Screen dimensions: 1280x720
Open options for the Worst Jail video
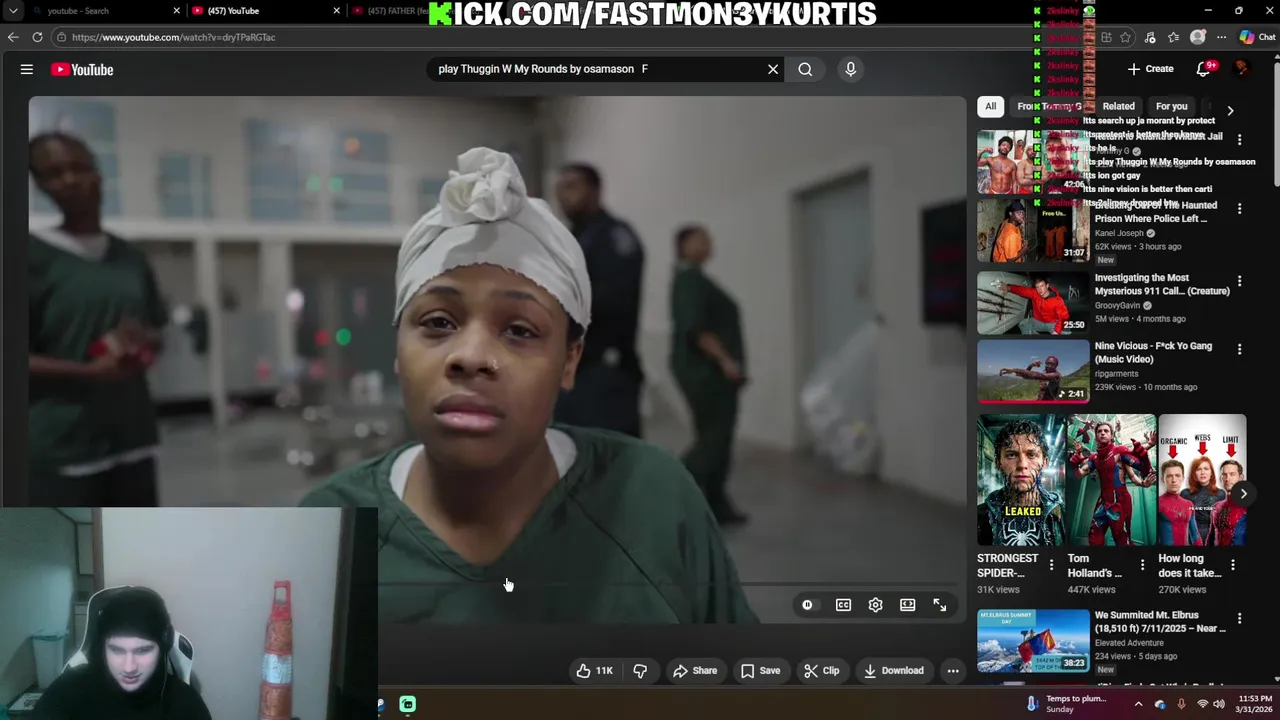[x=1239, y=140]
